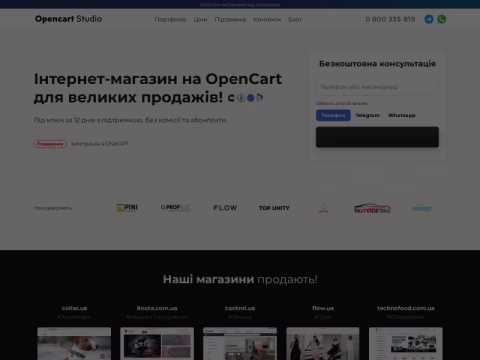Click the Інтеграція з ChatGPT text
Screen dimensions: 480x360
click(100, 144)
